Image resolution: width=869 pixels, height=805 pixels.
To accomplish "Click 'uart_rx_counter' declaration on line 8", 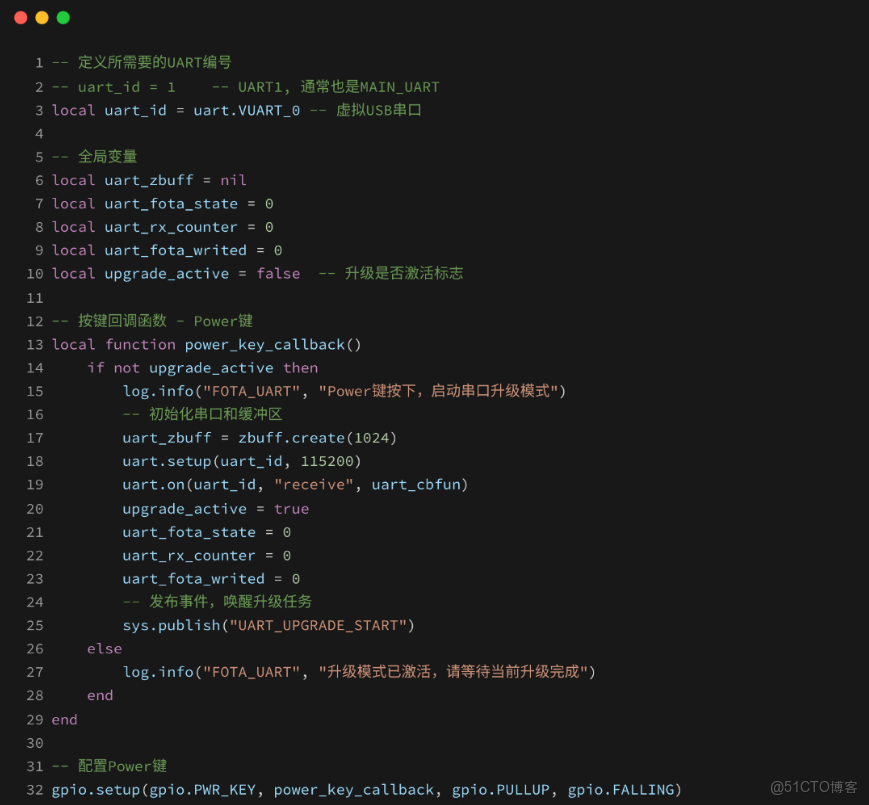I will click(x=171, y=227).
